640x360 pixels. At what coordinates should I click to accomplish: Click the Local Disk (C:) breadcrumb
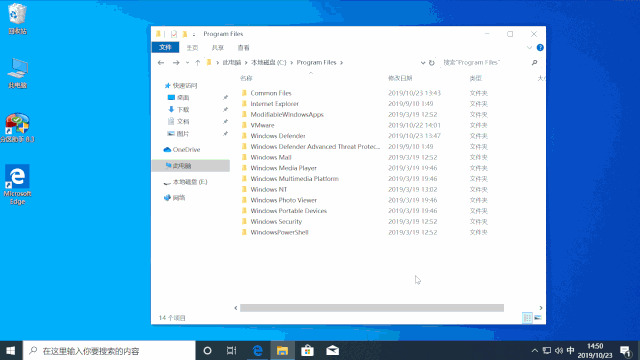pyautogui.click(x=269, y=62)
